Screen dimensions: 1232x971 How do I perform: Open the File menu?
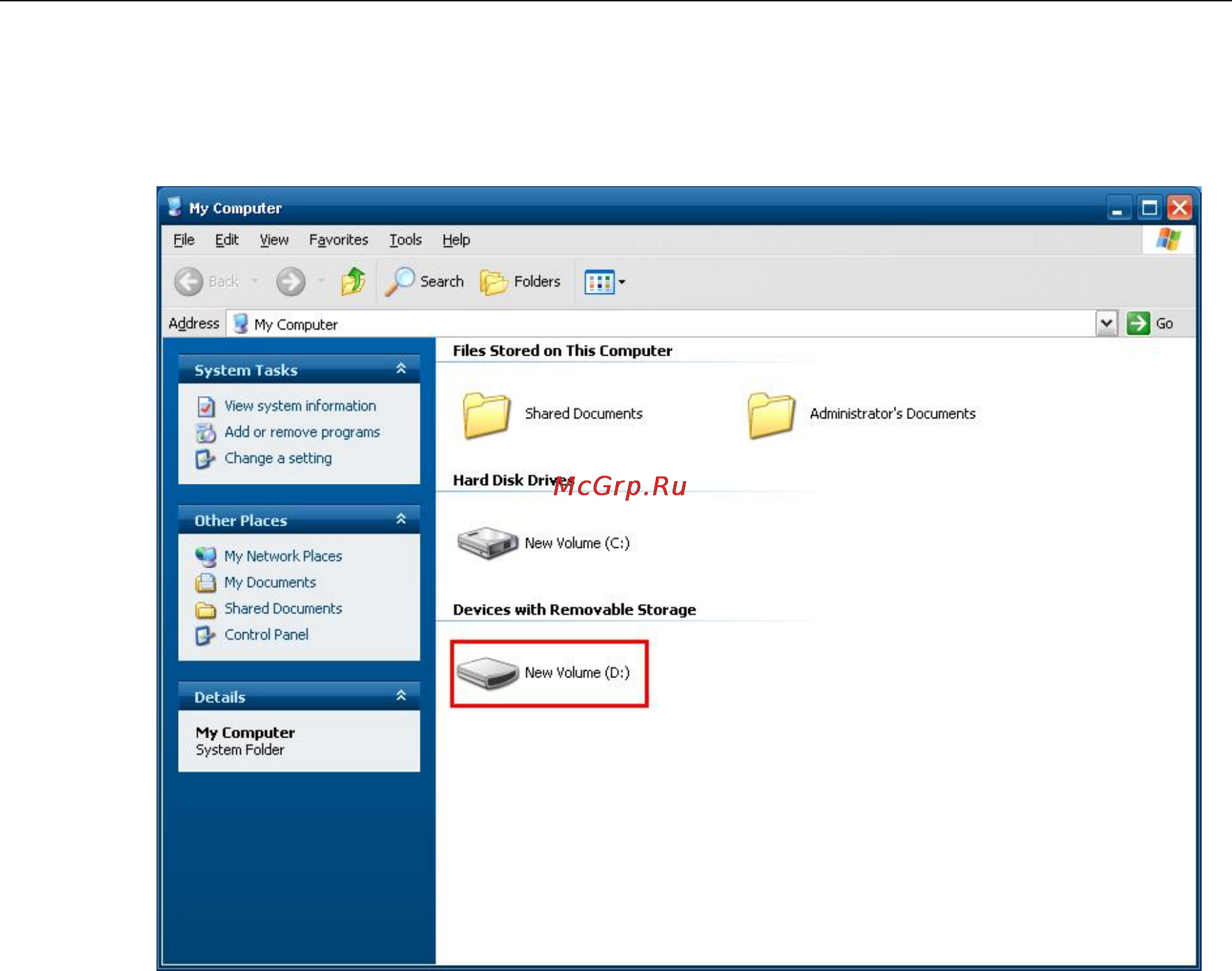point(184,240)
